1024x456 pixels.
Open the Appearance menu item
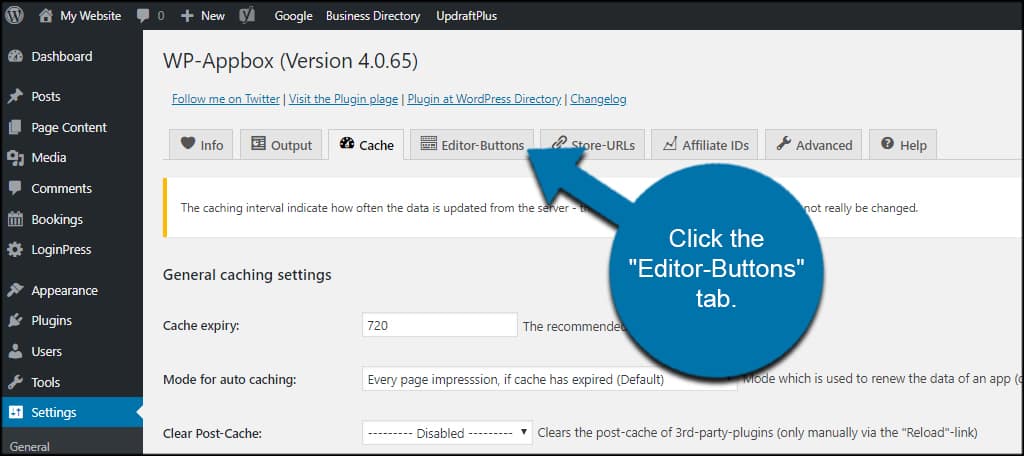pos(71,290)
